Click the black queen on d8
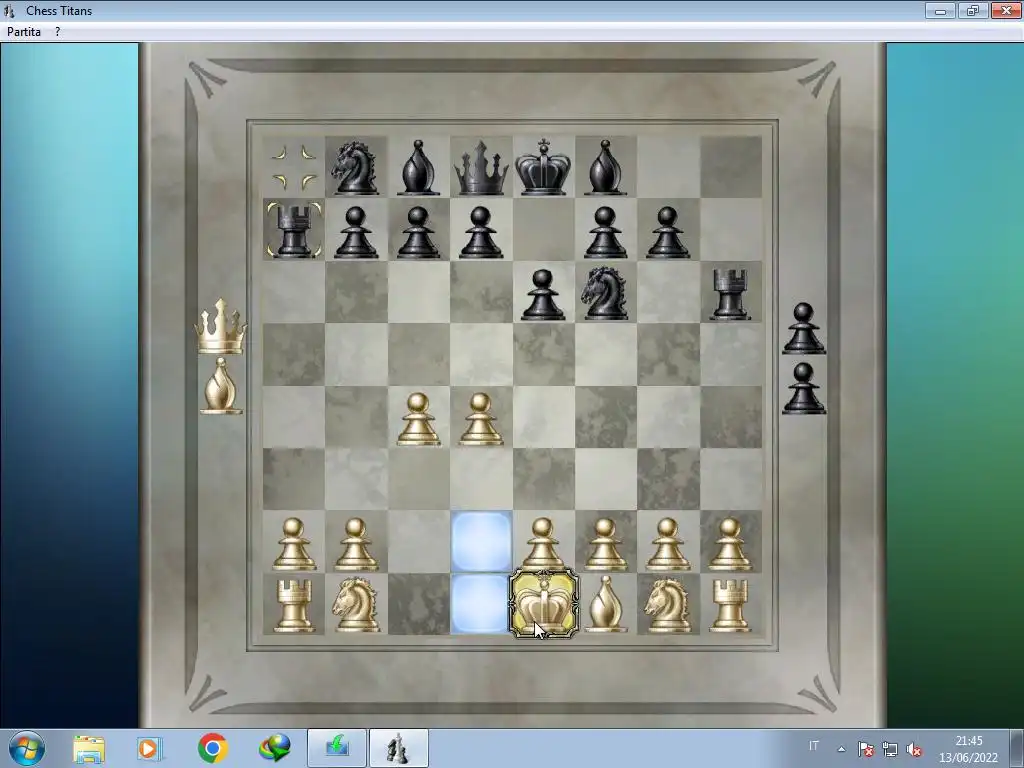The image size is (1024, 768). pyautogui.click(x=481, y=168)
